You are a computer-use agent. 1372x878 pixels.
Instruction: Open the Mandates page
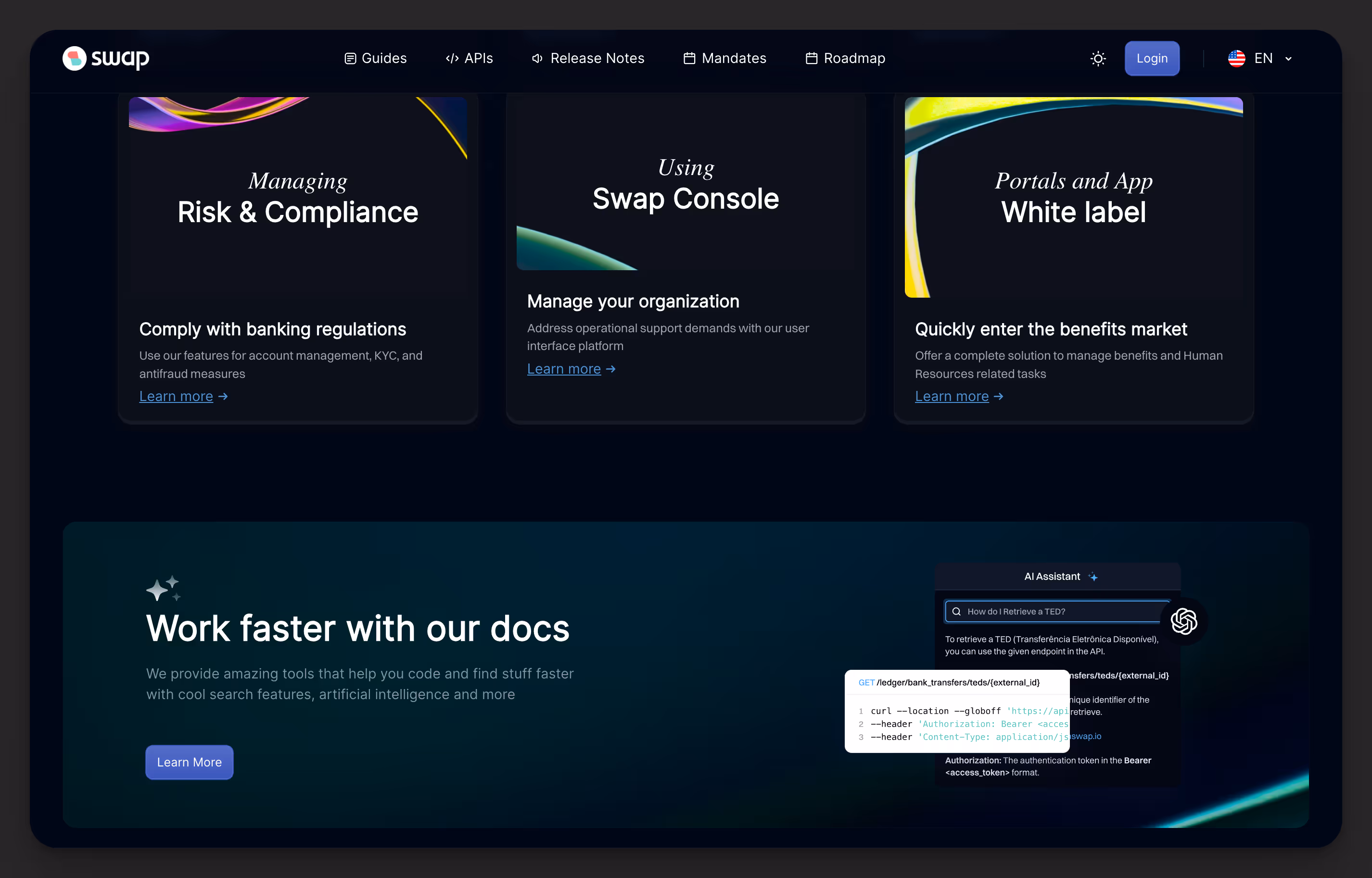pos(725,58)
